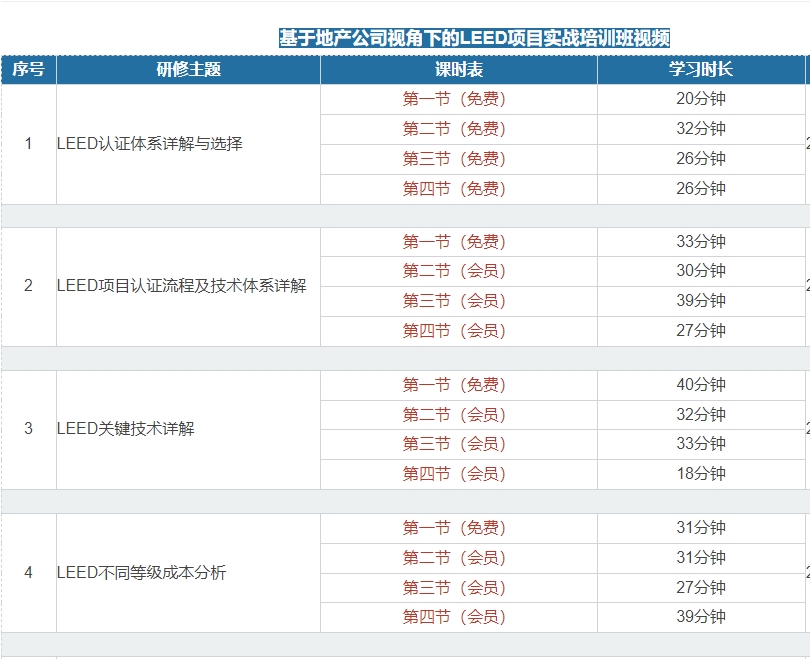810x659 pixels.
Task: Open 第二节（会员）under LEED不同等级成本分析
Action: (457, 556)
